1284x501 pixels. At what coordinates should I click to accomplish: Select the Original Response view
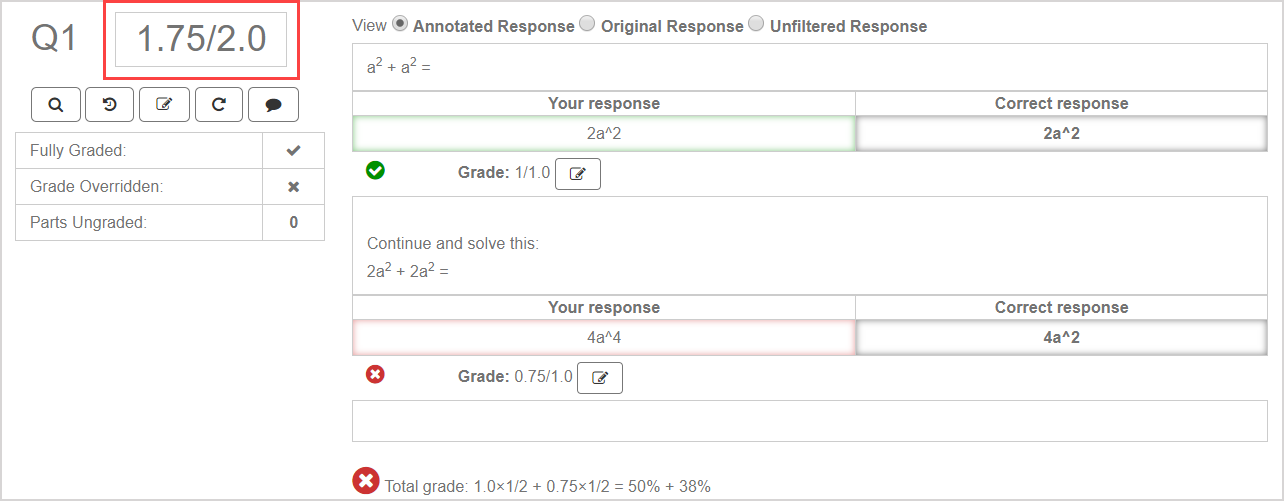tap(587, 24)
